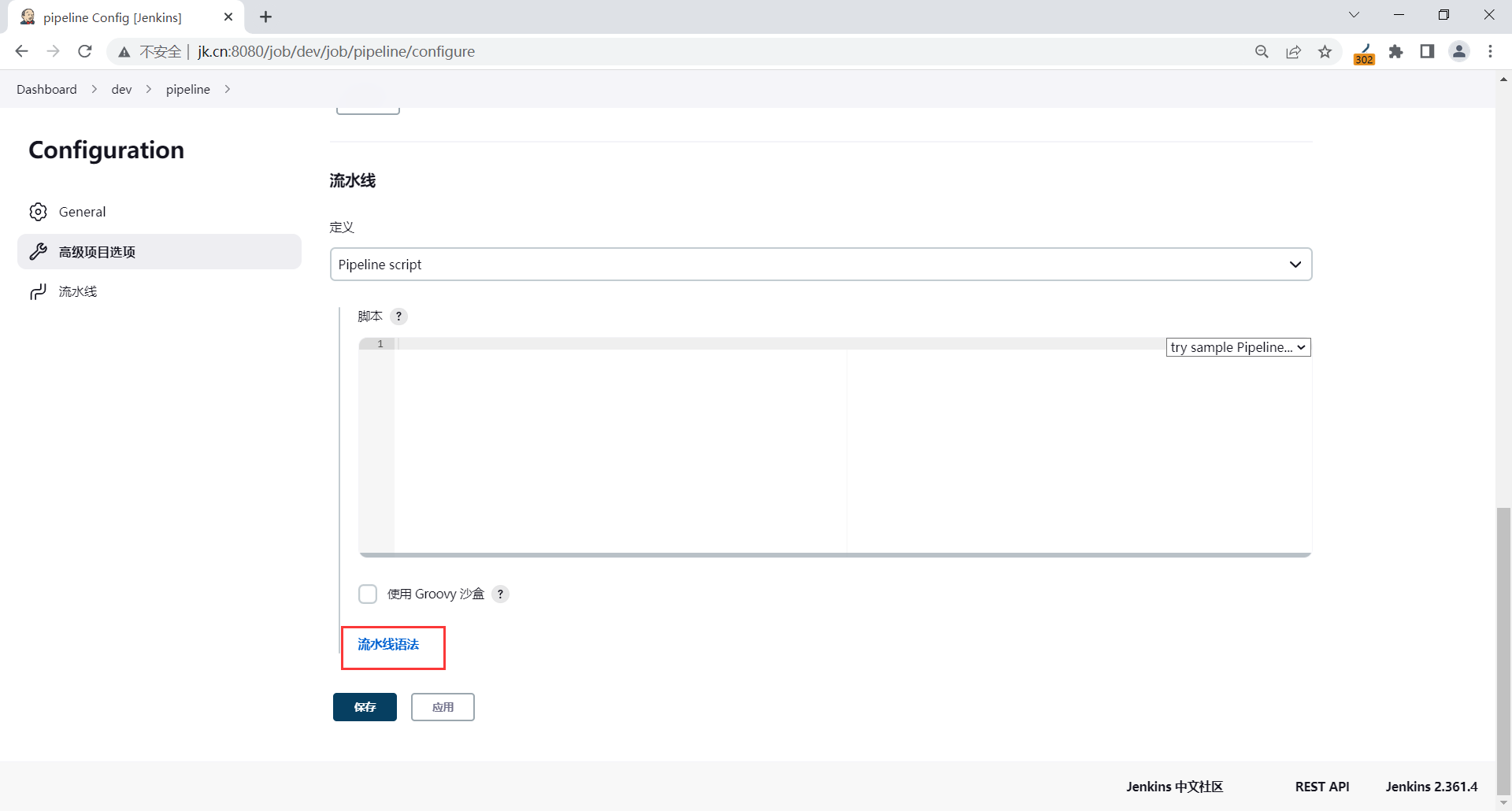The image size is (1512, 811).
Task: Open the extension with 302 badge
Action: 1364,54
